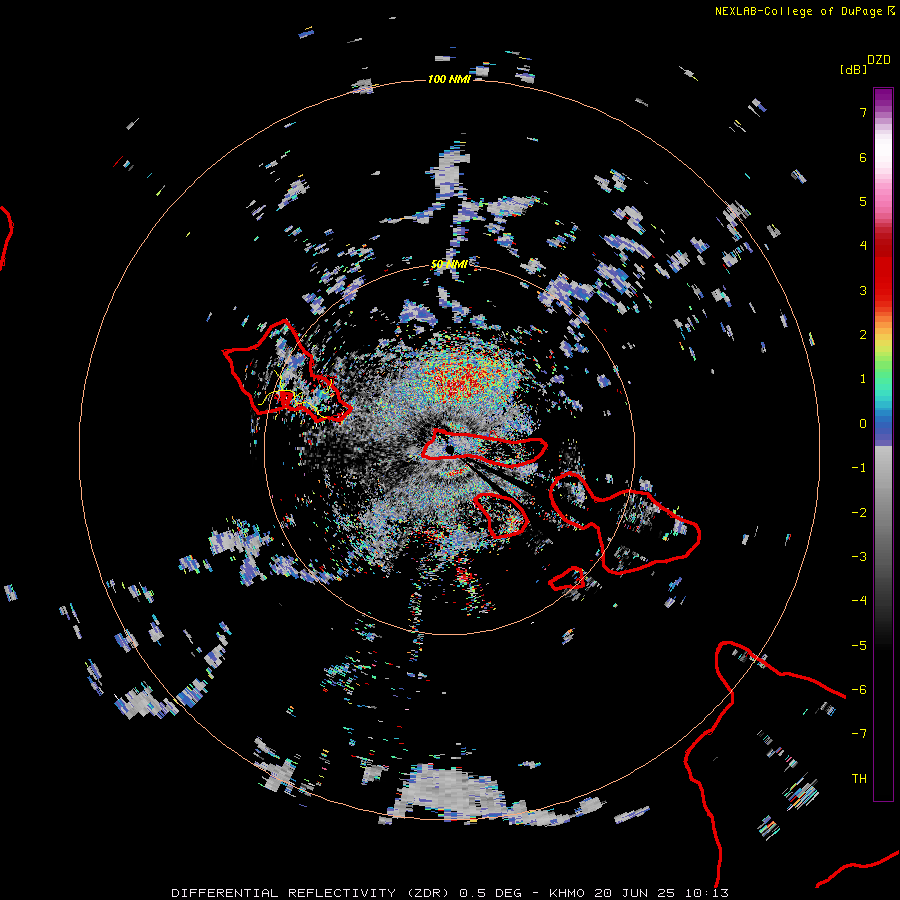Click the 50 NMI range ring label
The image size is (900, 900).
(449, 264)
